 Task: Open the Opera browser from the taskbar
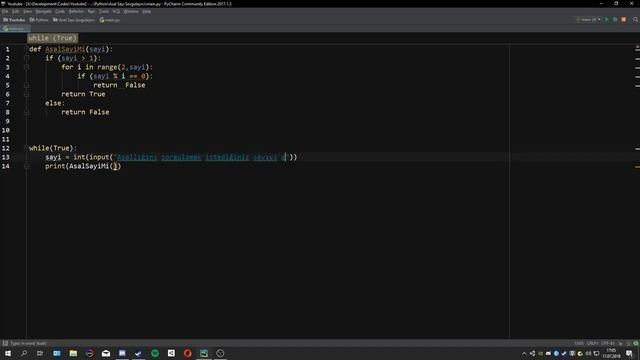click(x=187, y=353)
